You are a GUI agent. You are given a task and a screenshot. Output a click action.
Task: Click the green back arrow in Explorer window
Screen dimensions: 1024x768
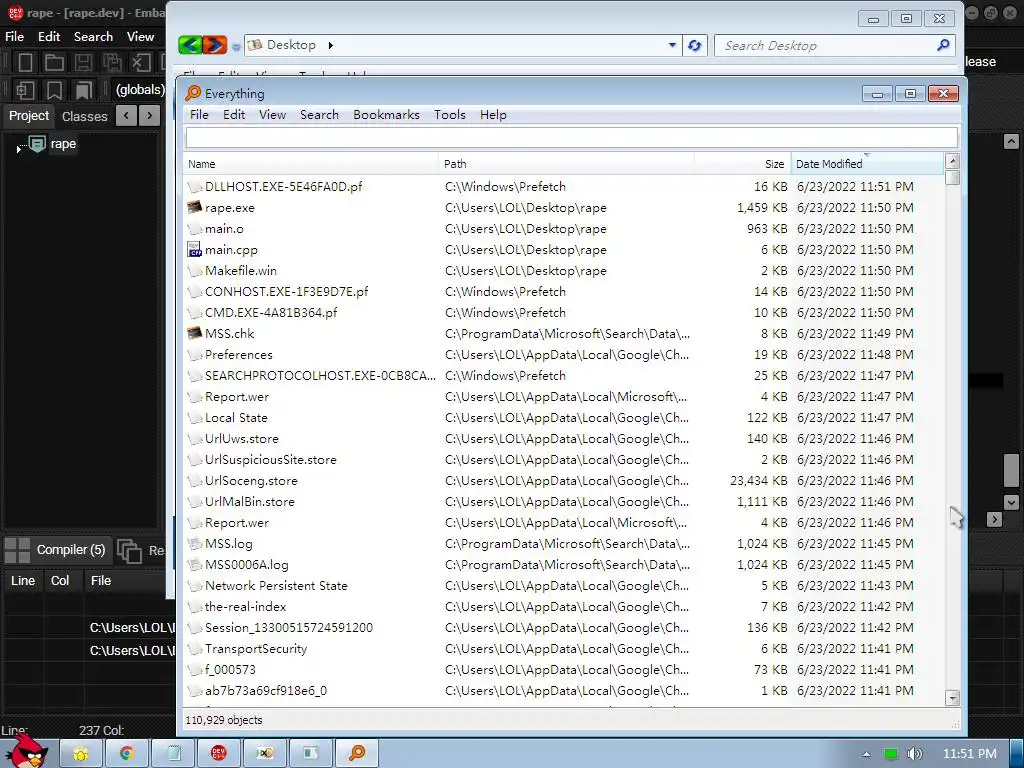(190, 44)
